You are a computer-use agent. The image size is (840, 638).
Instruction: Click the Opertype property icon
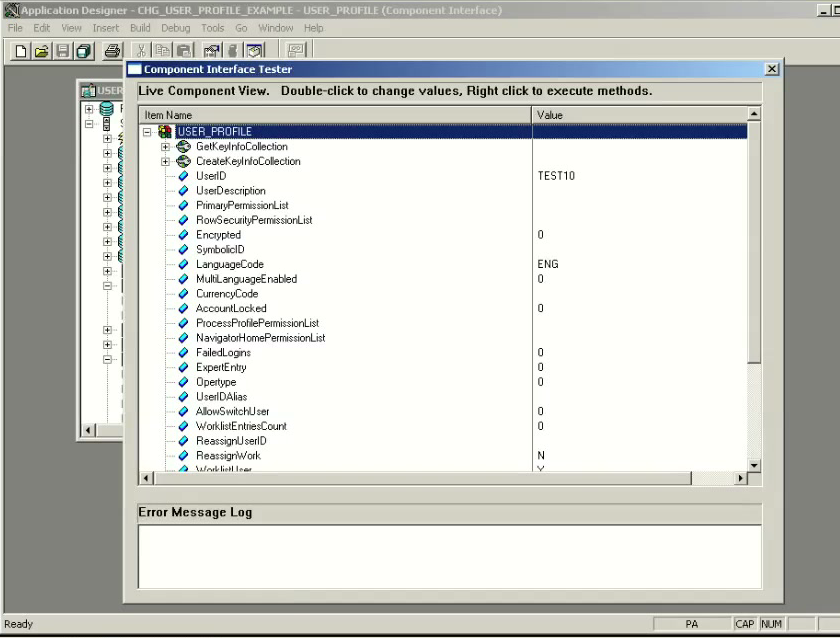(183, 382)
